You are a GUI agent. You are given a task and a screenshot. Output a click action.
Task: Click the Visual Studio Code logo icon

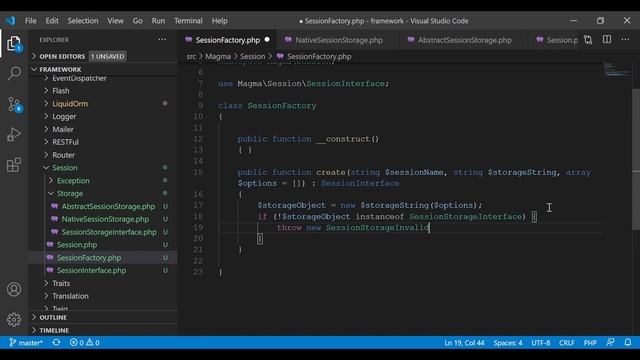[x=10, y=20]
